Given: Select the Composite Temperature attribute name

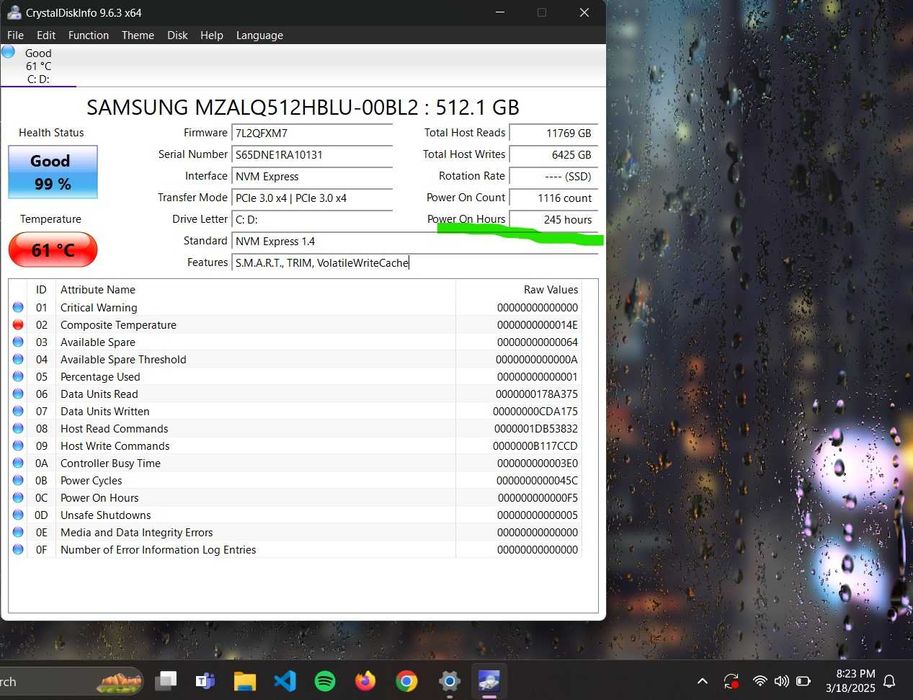Looking at the screenshot, I should 118,325.
